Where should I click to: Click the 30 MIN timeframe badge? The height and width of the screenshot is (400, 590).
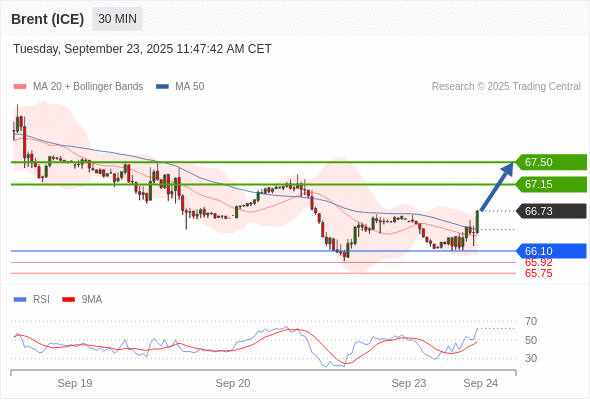(117, 19)
